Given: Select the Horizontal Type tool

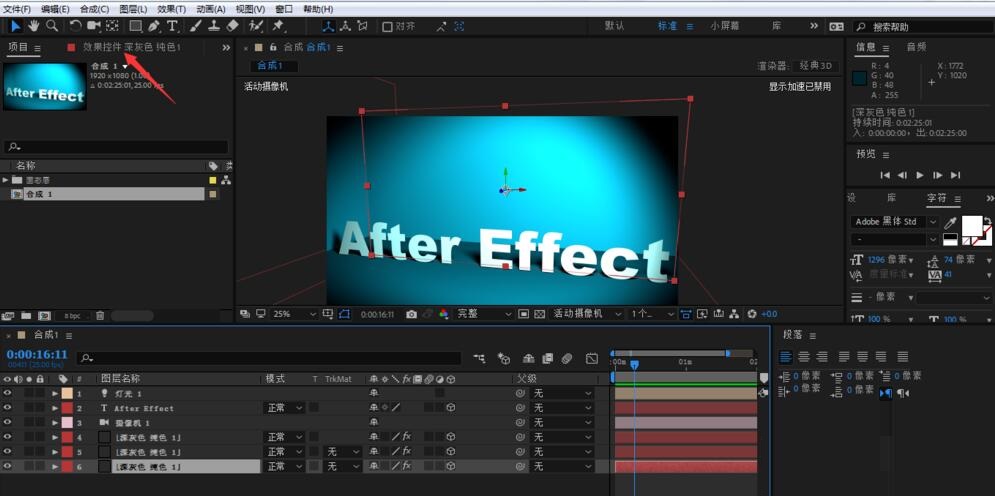Looking at the screenshot, I should click(173, 26).
